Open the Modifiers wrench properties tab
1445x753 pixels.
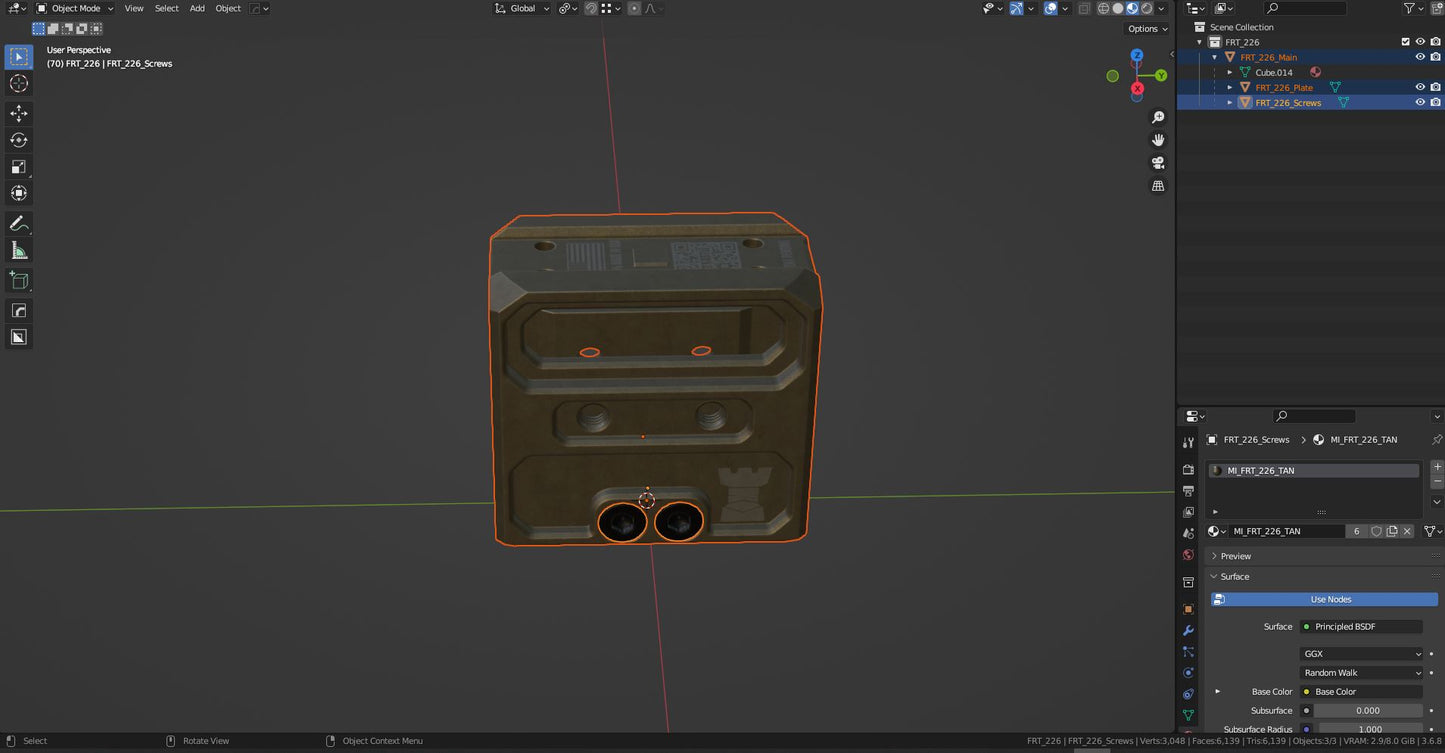tap(1188, 631)
